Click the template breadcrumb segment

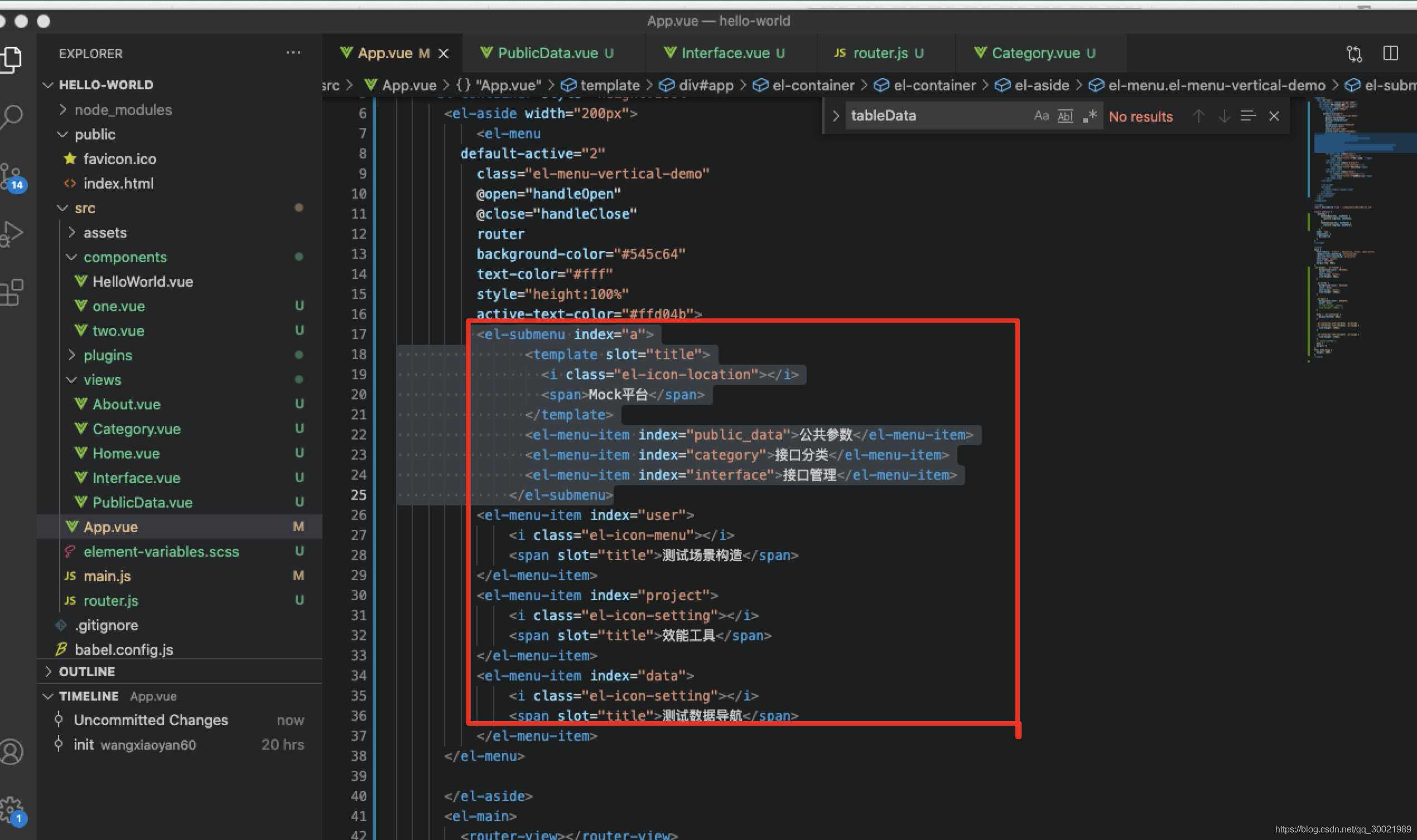coord(600,85)
